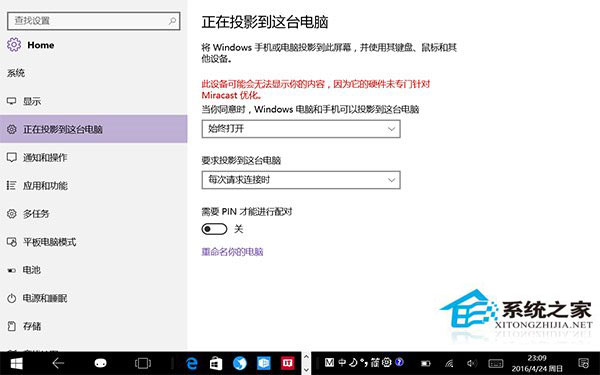
Task: Open the Wi-Fi network tray icon
Action: point(449,363)
